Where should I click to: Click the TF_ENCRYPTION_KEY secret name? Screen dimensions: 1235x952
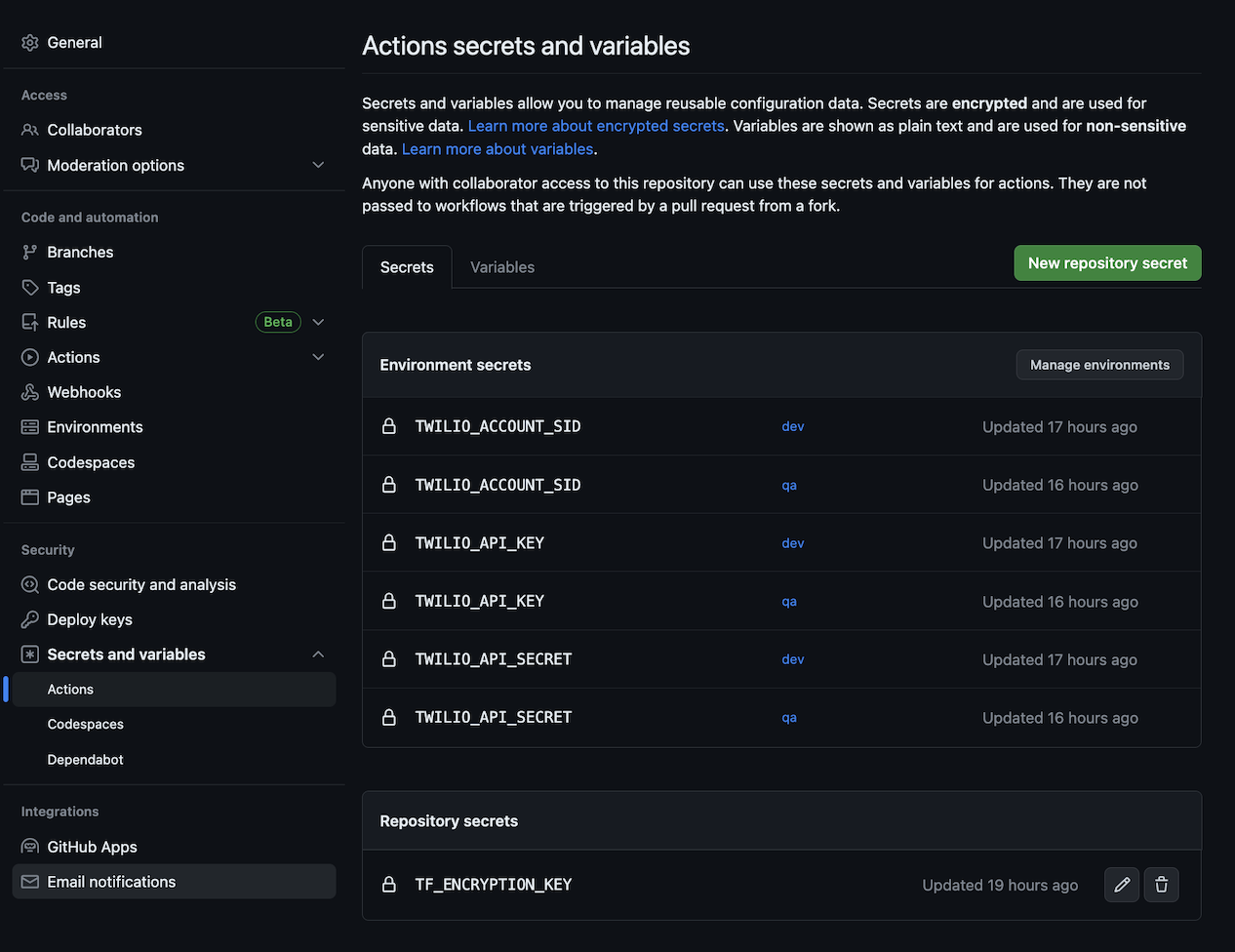pos(494,885)
